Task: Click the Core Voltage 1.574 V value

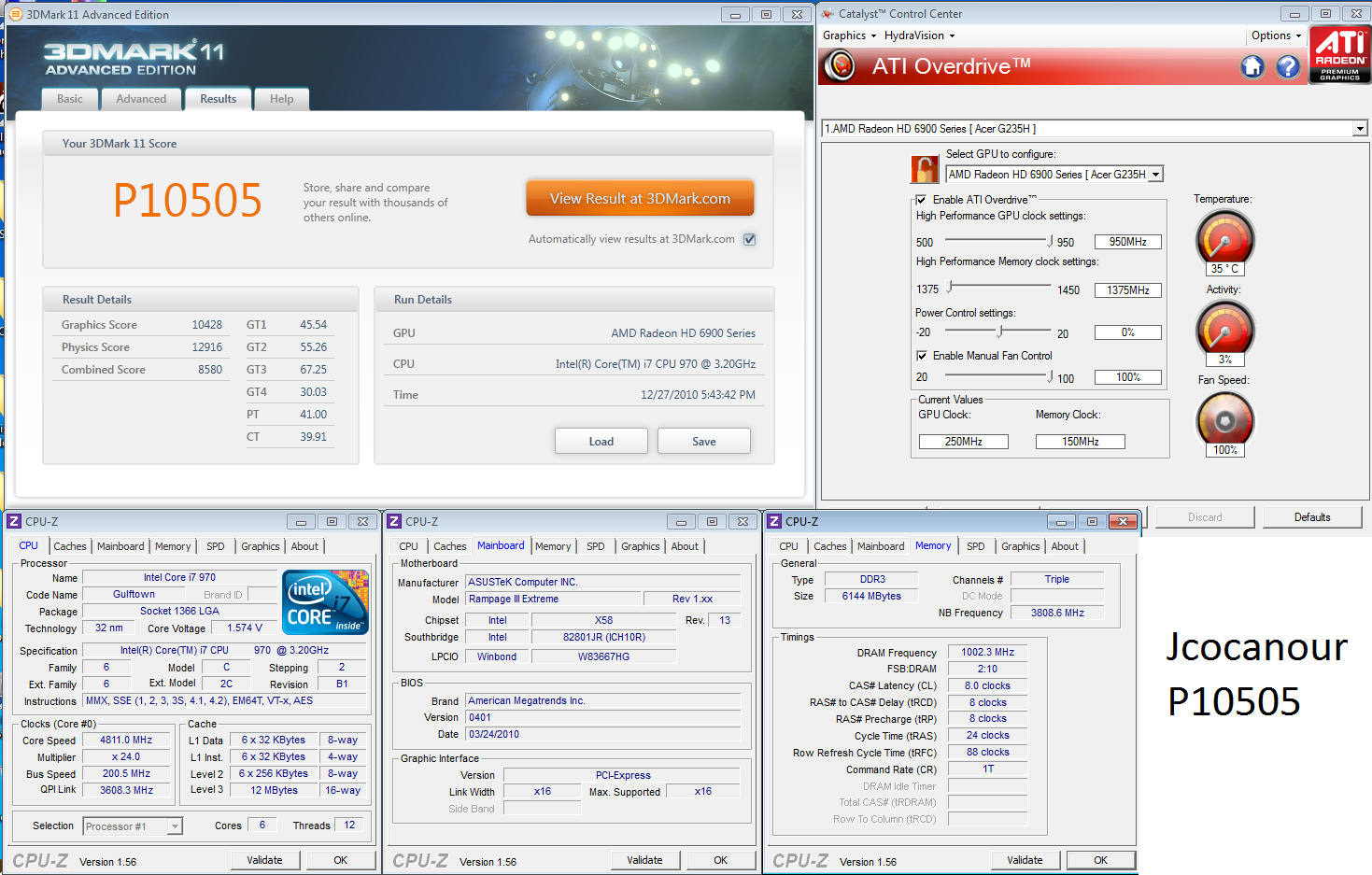Action: point(245,628)
